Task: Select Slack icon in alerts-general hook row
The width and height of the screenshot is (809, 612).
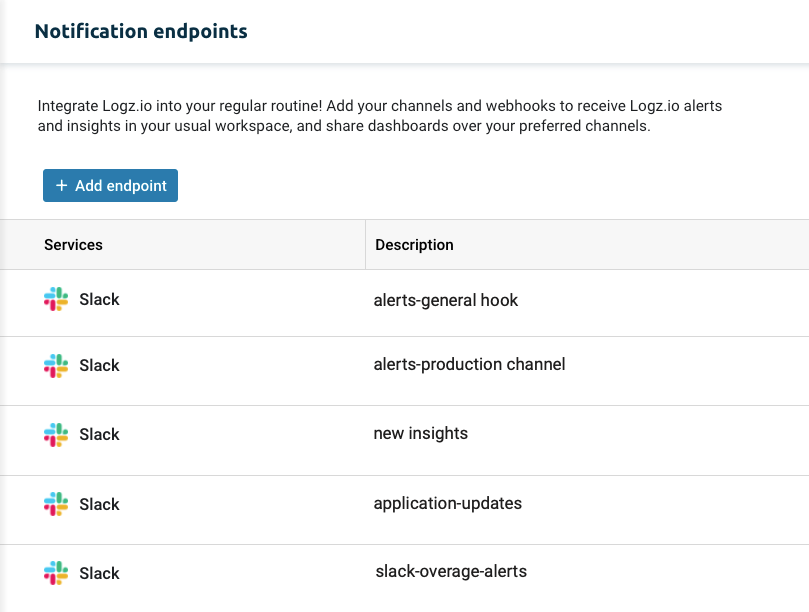Action: (x=56, y=299)
